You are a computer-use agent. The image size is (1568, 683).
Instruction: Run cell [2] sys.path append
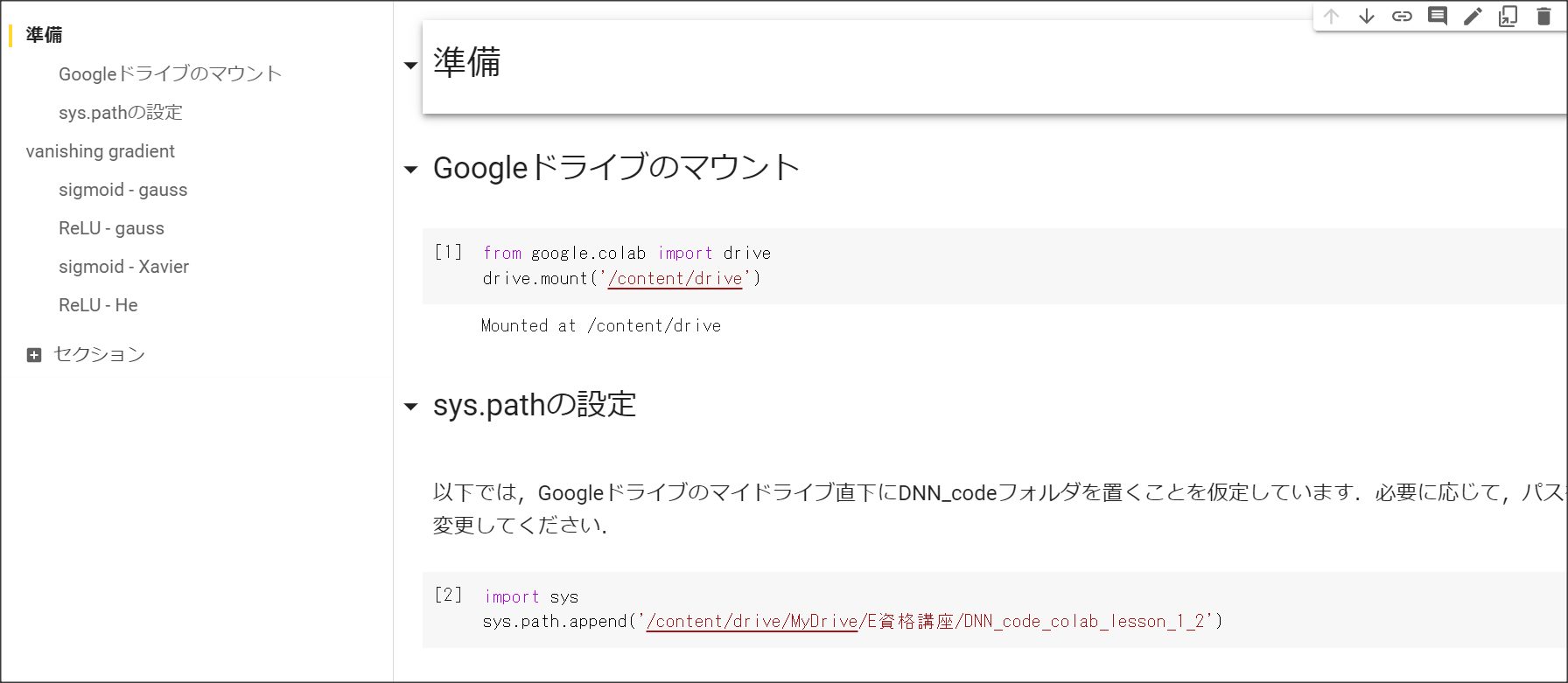tap(449, 596)
